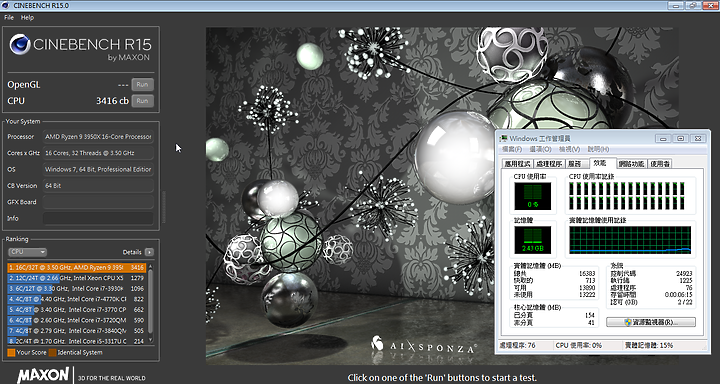Screen dimensions: 720x384
Task: Click the physical memory usage history graph
Action: click(630, 240)
